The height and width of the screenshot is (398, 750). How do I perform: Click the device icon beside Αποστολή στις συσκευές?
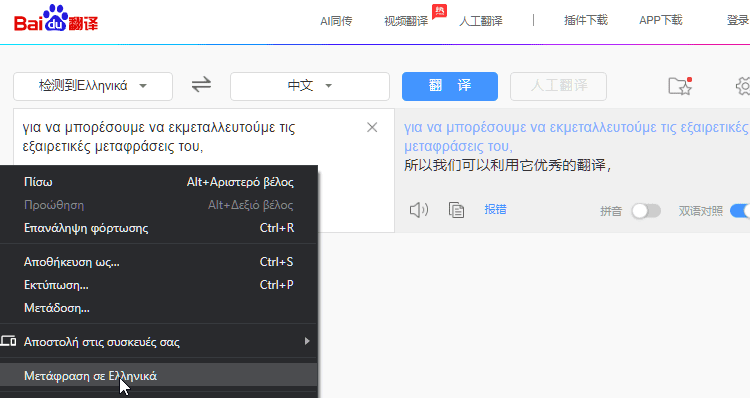(8, 341)
